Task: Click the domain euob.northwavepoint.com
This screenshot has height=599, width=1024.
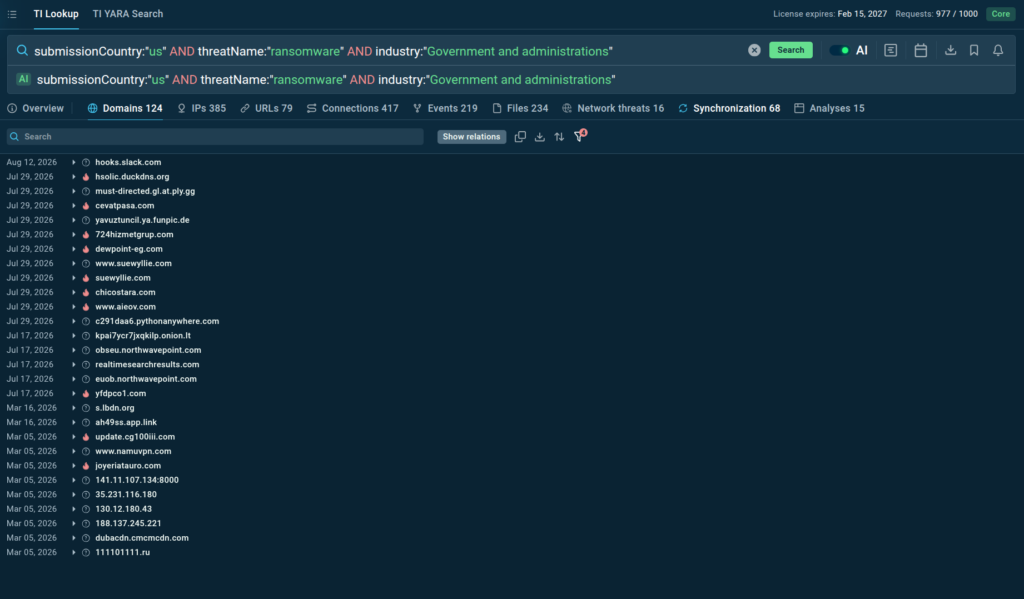Action: pyautogui.click(x=146, y=379)
